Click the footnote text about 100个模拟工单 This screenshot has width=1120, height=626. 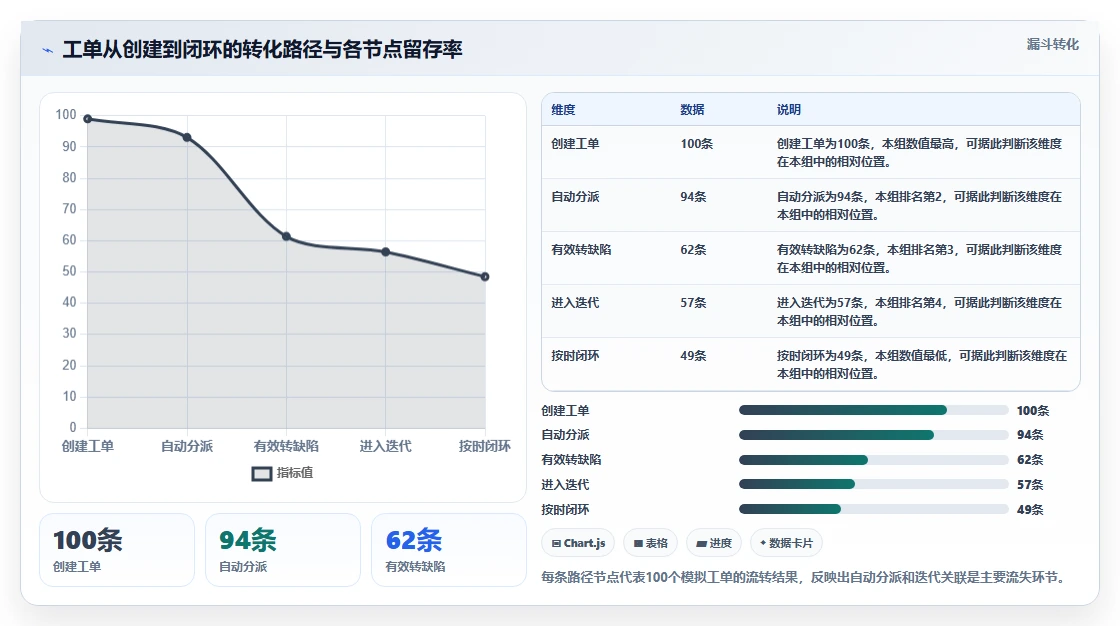click(x=805, y=577)
